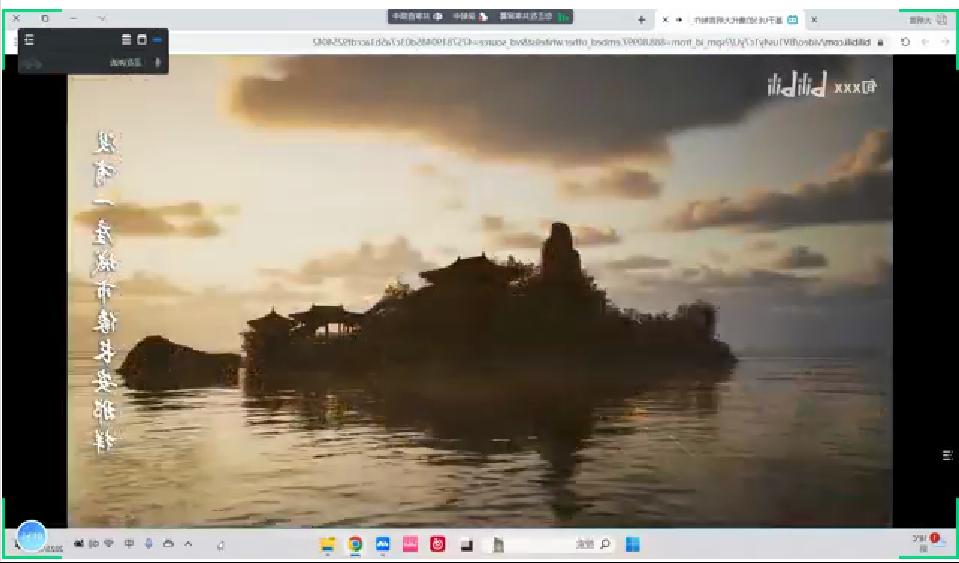Screen dimensions: 959x563
Task: Open a new browser tab with plus button
Action: click(641, 18)
